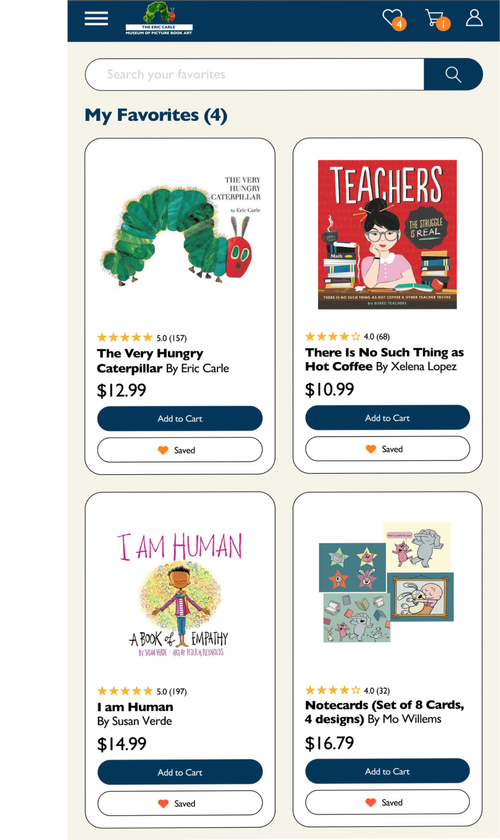Open the Notecards product image
The height and width of the screenshot is (840, 500).
point(386,582)
